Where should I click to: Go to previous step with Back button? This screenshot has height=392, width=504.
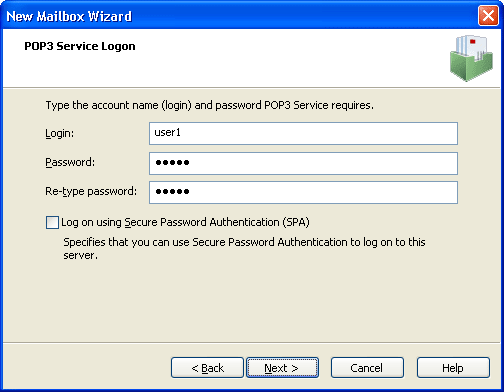pos(207,368)
